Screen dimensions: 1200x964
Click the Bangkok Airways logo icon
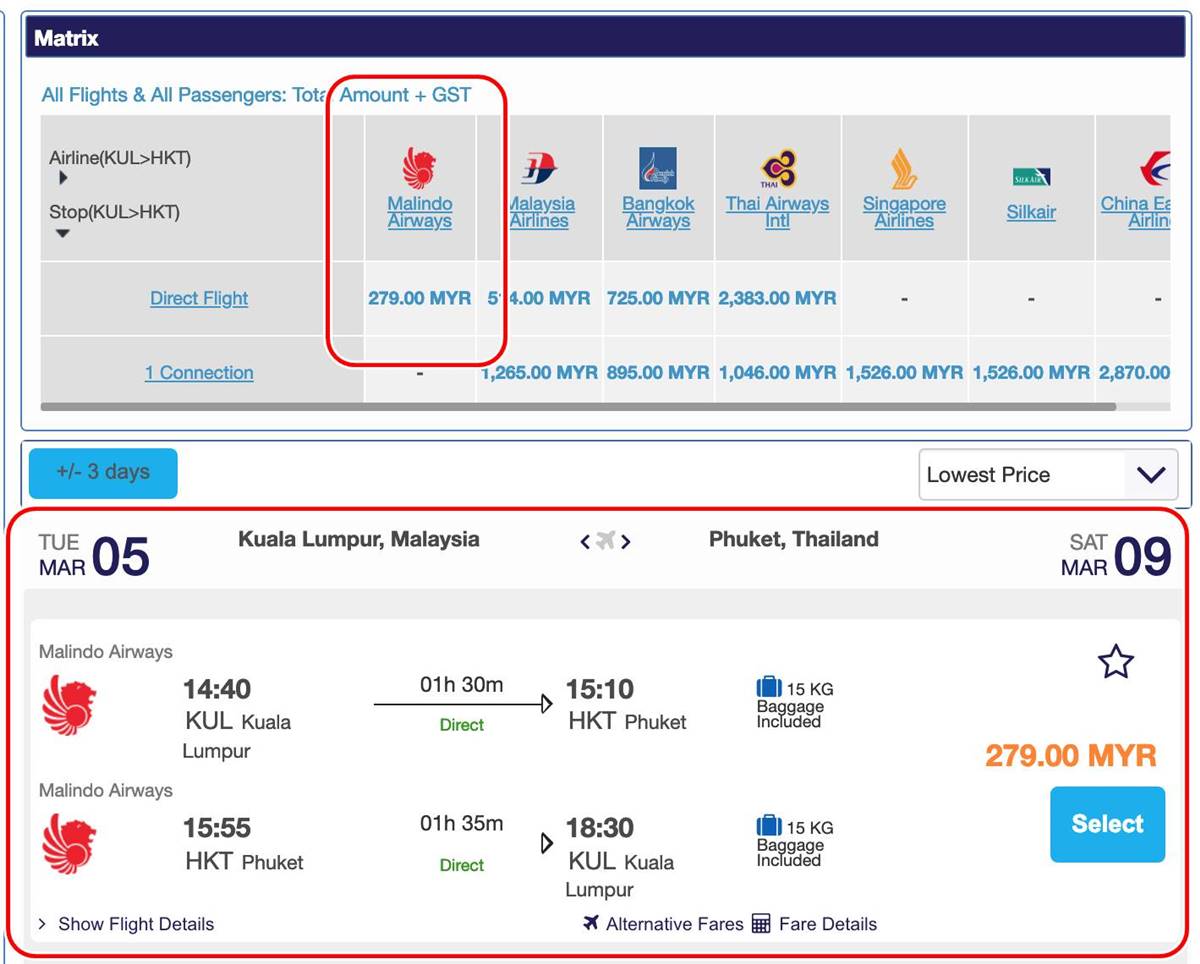pos(658,168)
